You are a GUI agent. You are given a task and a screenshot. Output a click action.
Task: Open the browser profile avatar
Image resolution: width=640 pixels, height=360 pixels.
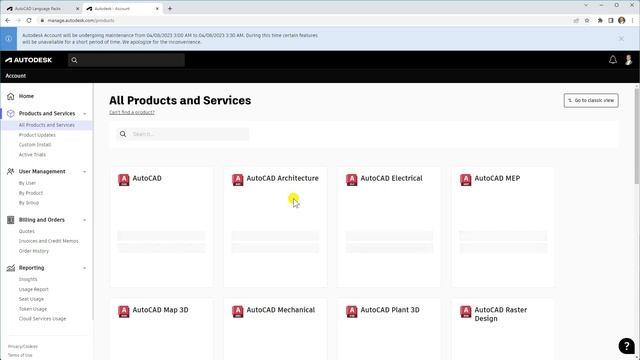coord(622,20)
